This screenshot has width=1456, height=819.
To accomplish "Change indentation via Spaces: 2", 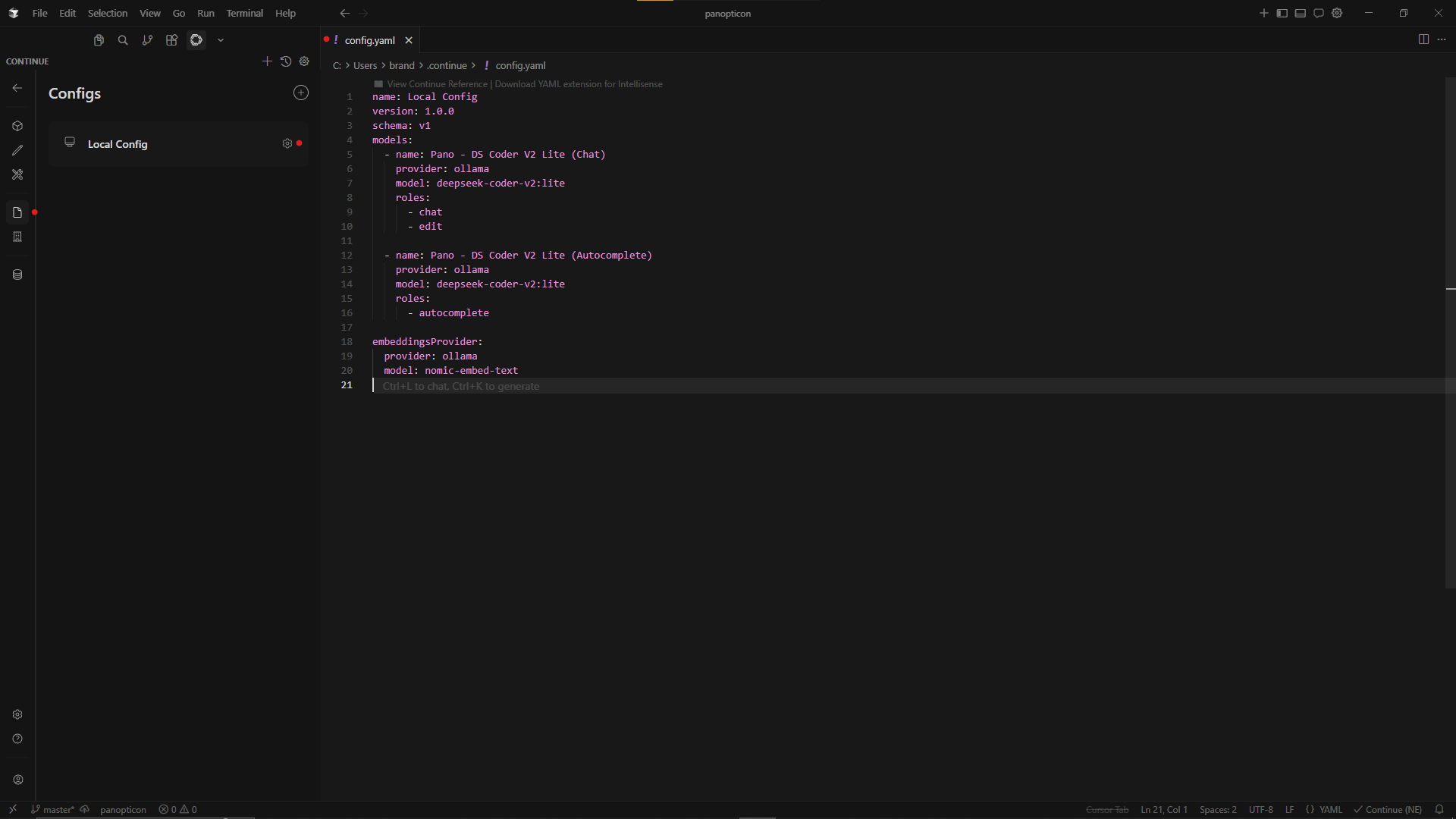I will point(1218,809).
